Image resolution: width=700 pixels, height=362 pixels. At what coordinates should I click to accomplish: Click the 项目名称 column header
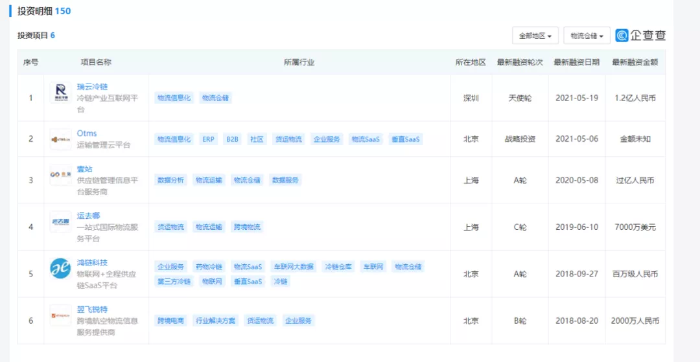coord(96,62)
